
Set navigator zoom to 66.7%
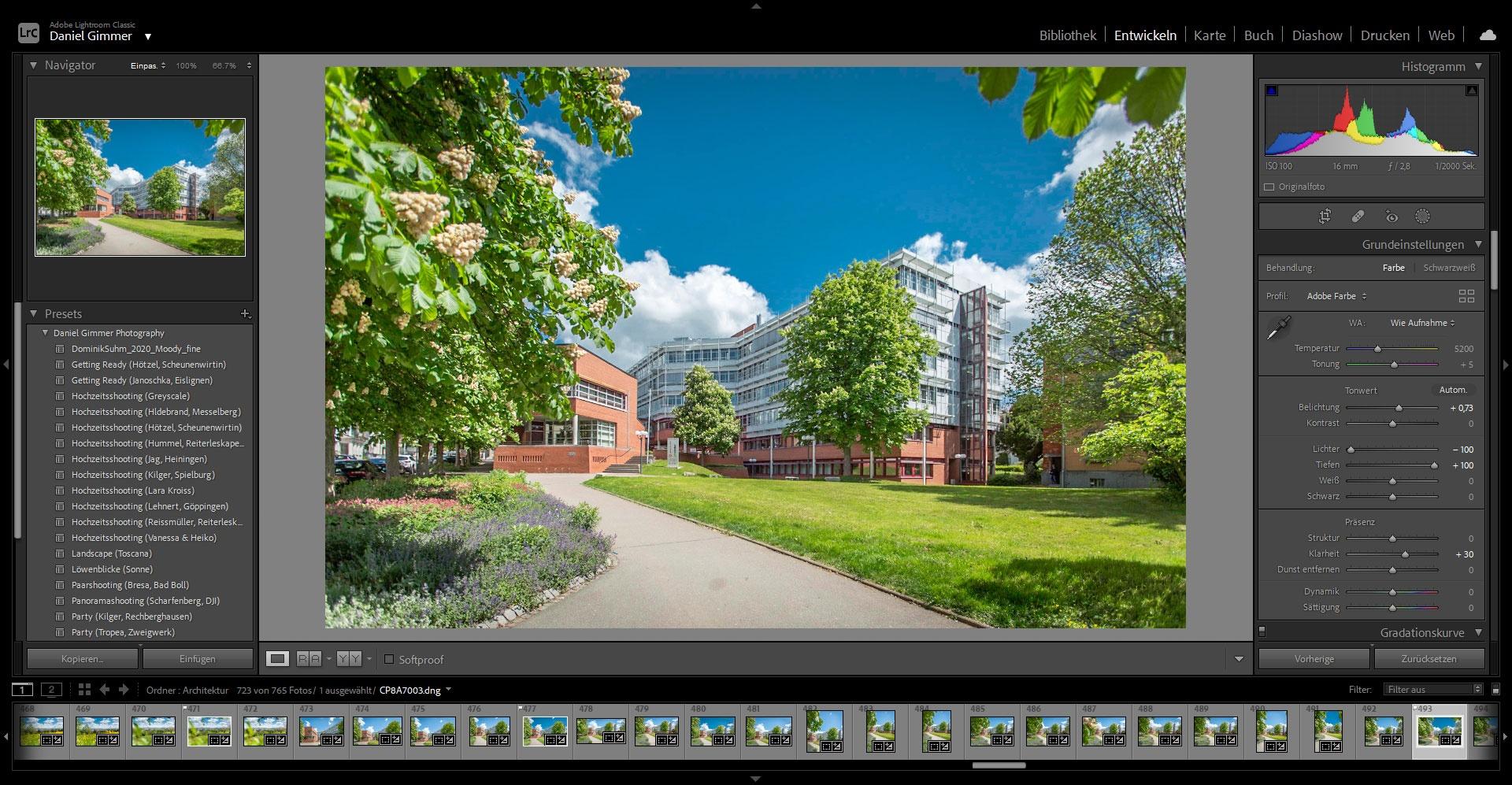pyautogui.click(x=224, y=65)
